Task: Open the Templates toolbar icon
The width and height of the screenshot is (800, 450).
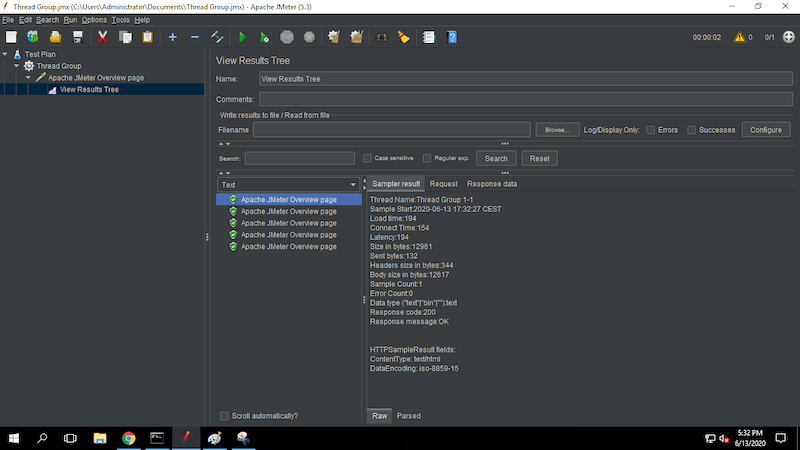Action: pyautogui.click(x=33, y=37)
